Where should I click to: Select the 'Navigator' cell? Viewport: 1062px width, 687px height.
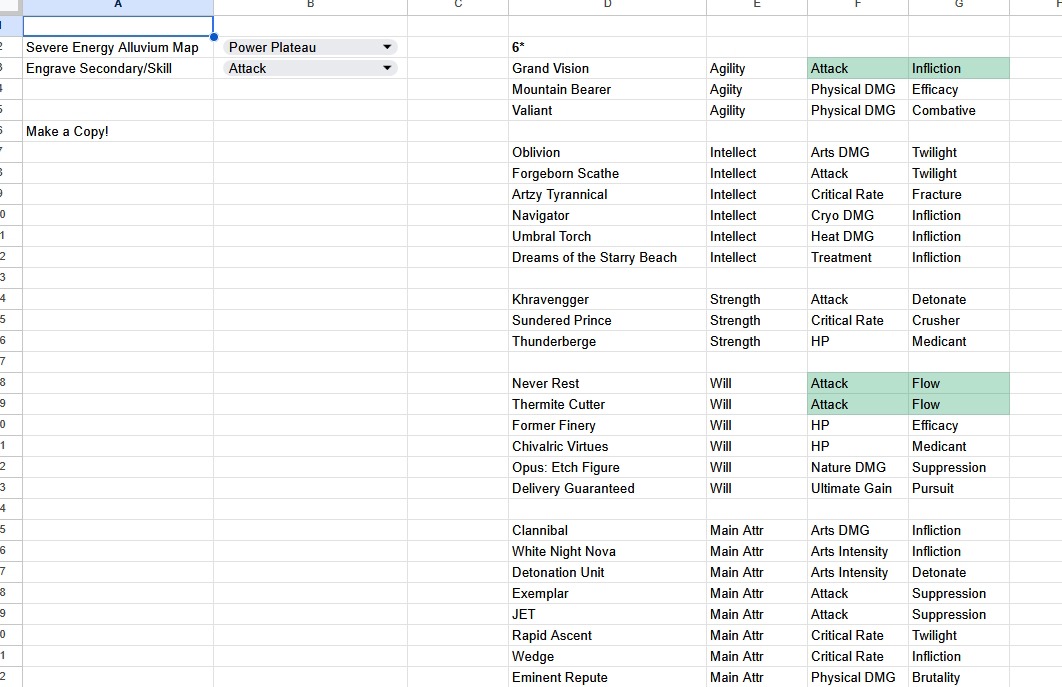(x=608, y=215)
